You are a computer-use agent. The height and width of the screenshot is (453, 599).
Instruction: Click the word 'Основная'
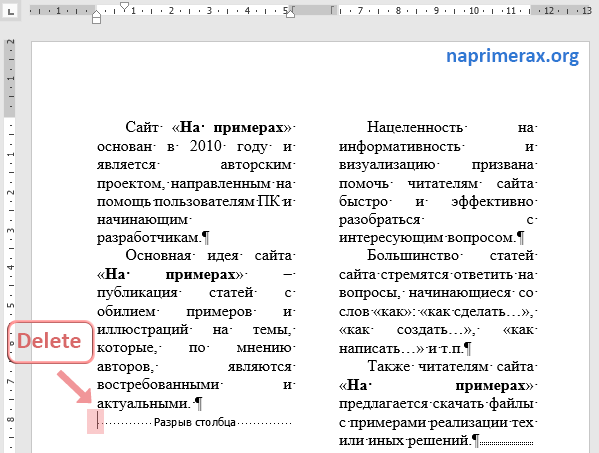(158, 256)
